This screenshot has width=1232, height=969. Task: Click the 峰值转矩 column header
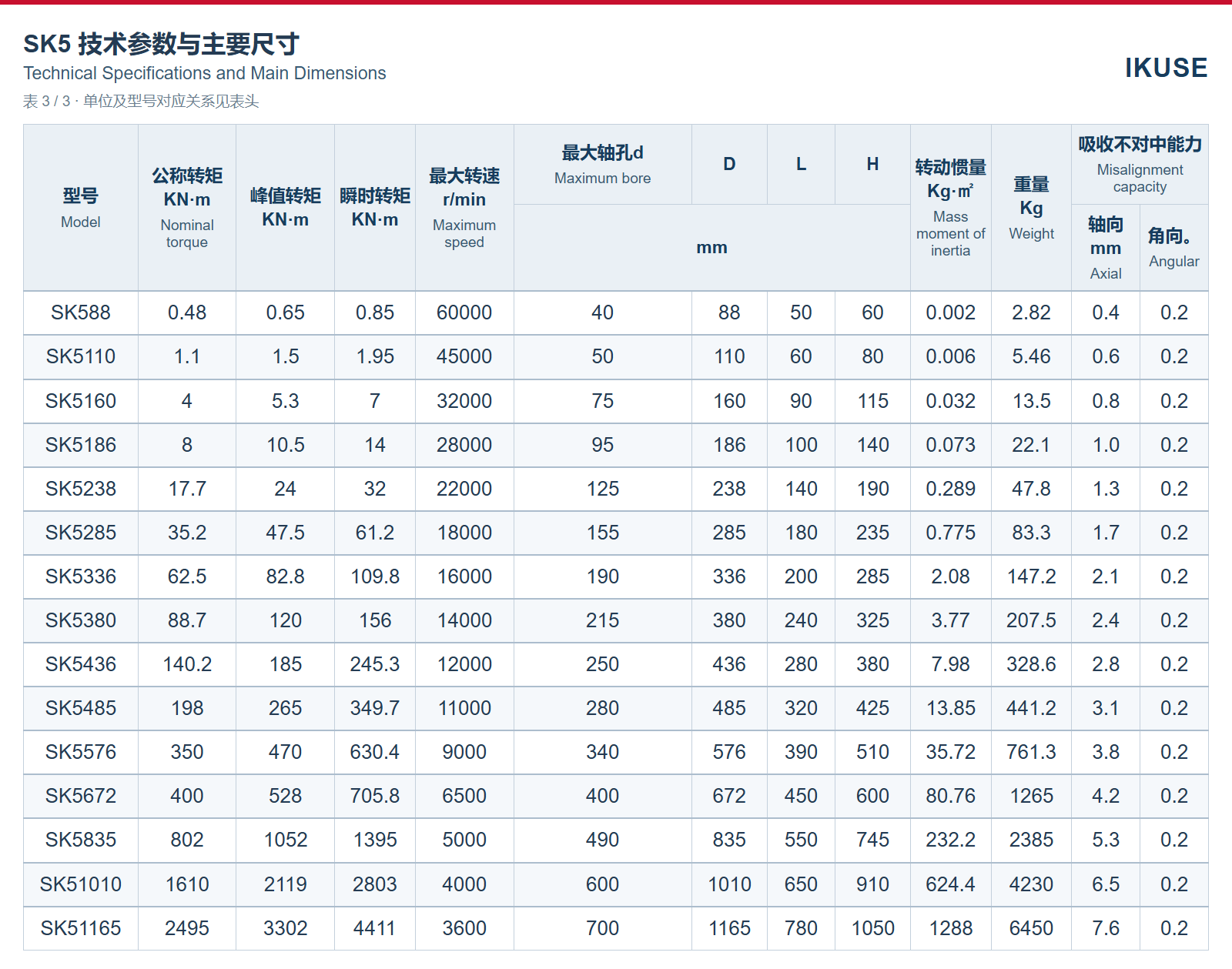click(x=286, y=208)
